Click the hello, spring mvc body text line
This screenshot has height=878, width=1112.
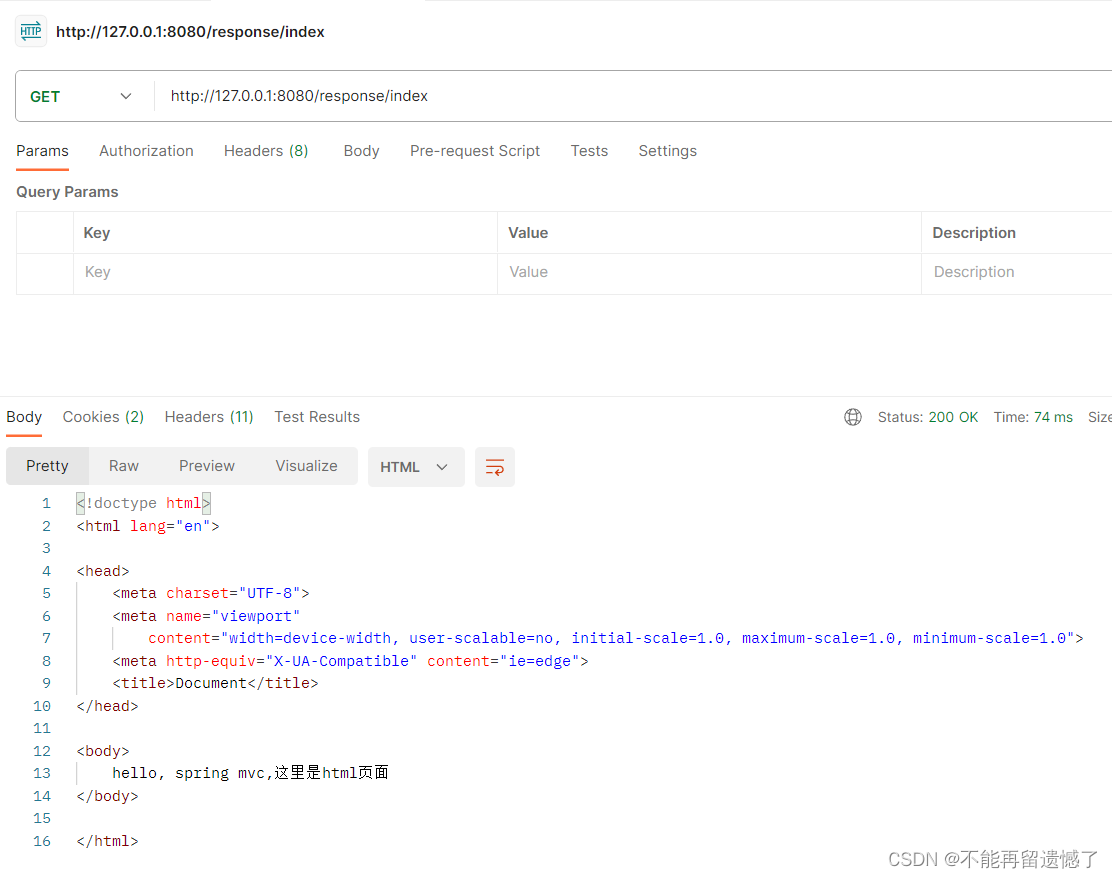pyautogui.click(x=250, y=773)
